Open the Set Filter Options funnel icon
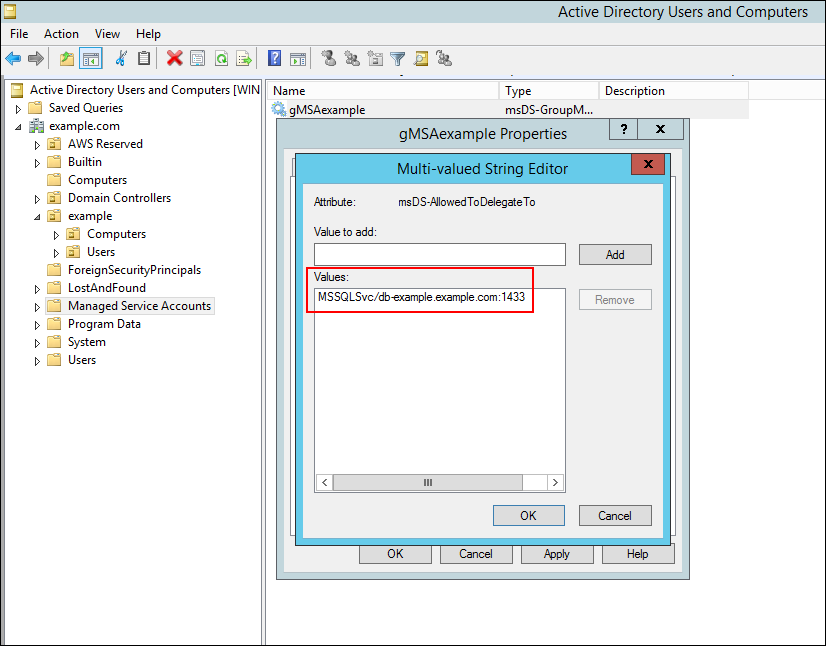Viewport: 826px width, 646px height. (x=399, y=58)
